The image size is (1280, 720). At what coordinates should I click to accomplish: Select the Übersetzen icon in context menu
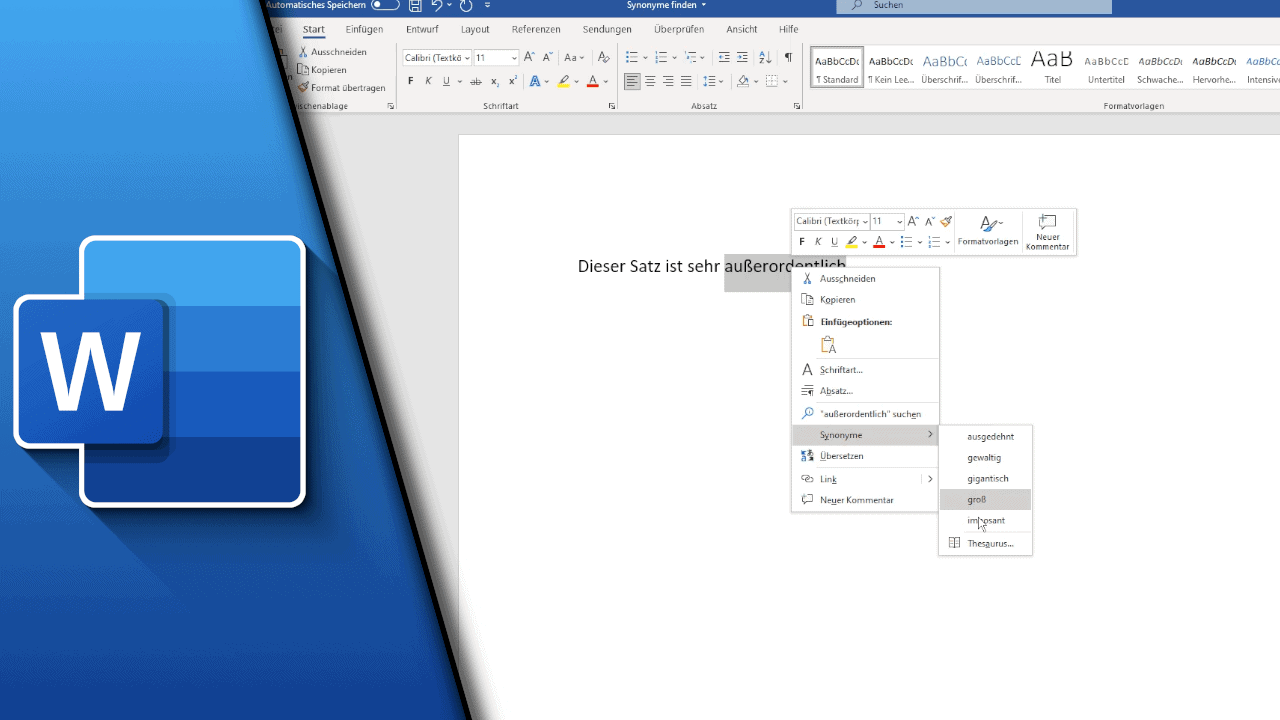(807, 456)
